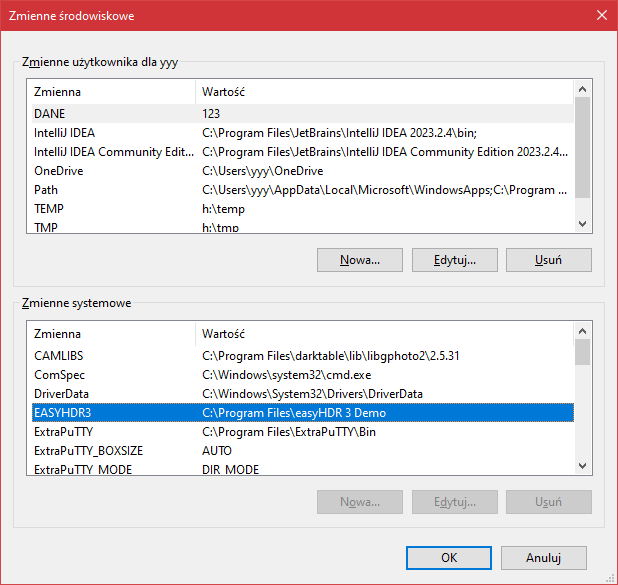Sort user variables by Zmienna column header
This screenshot has height=585, width=618.
[x=110, y=92]
